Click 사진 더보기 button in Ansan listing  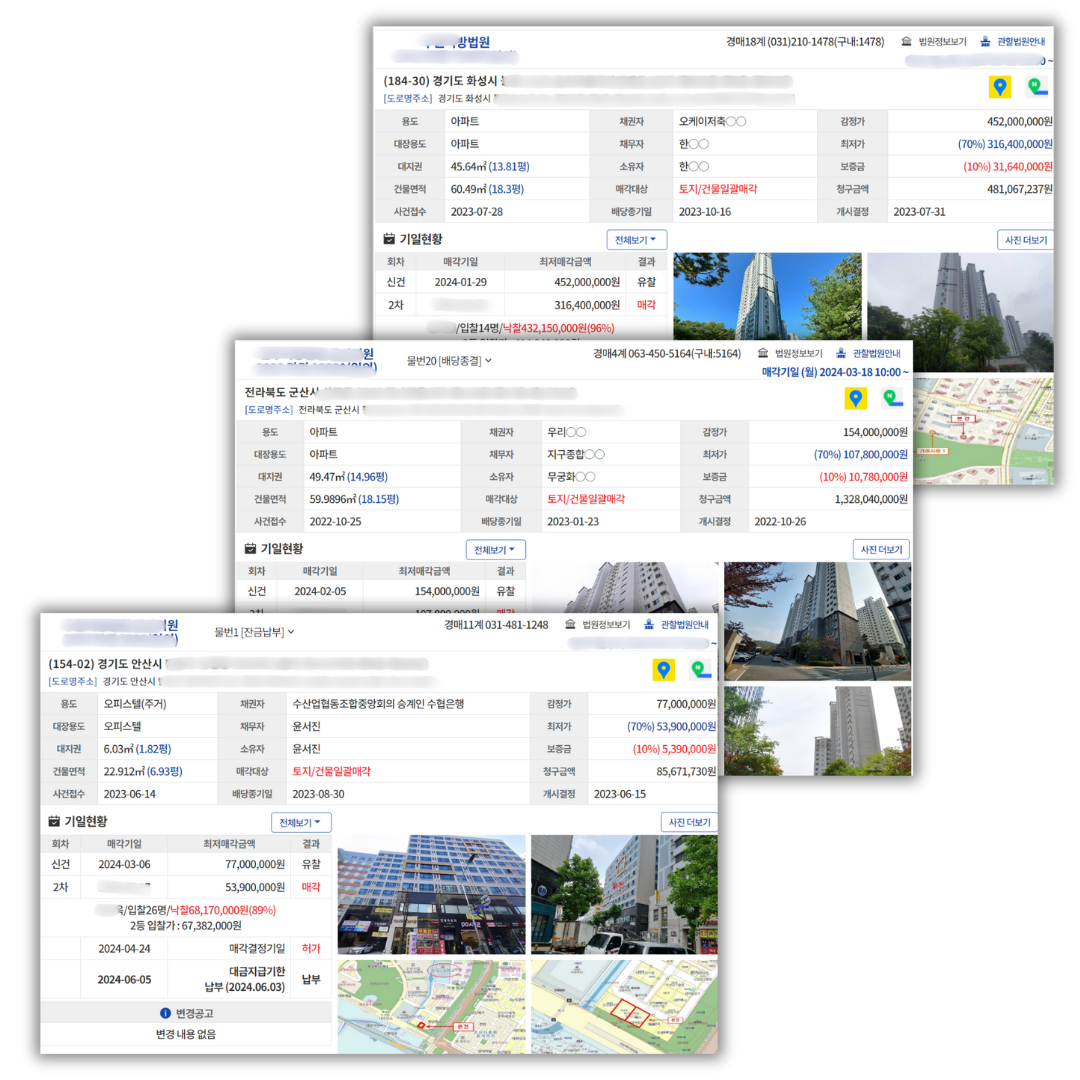tap(688, 822)
